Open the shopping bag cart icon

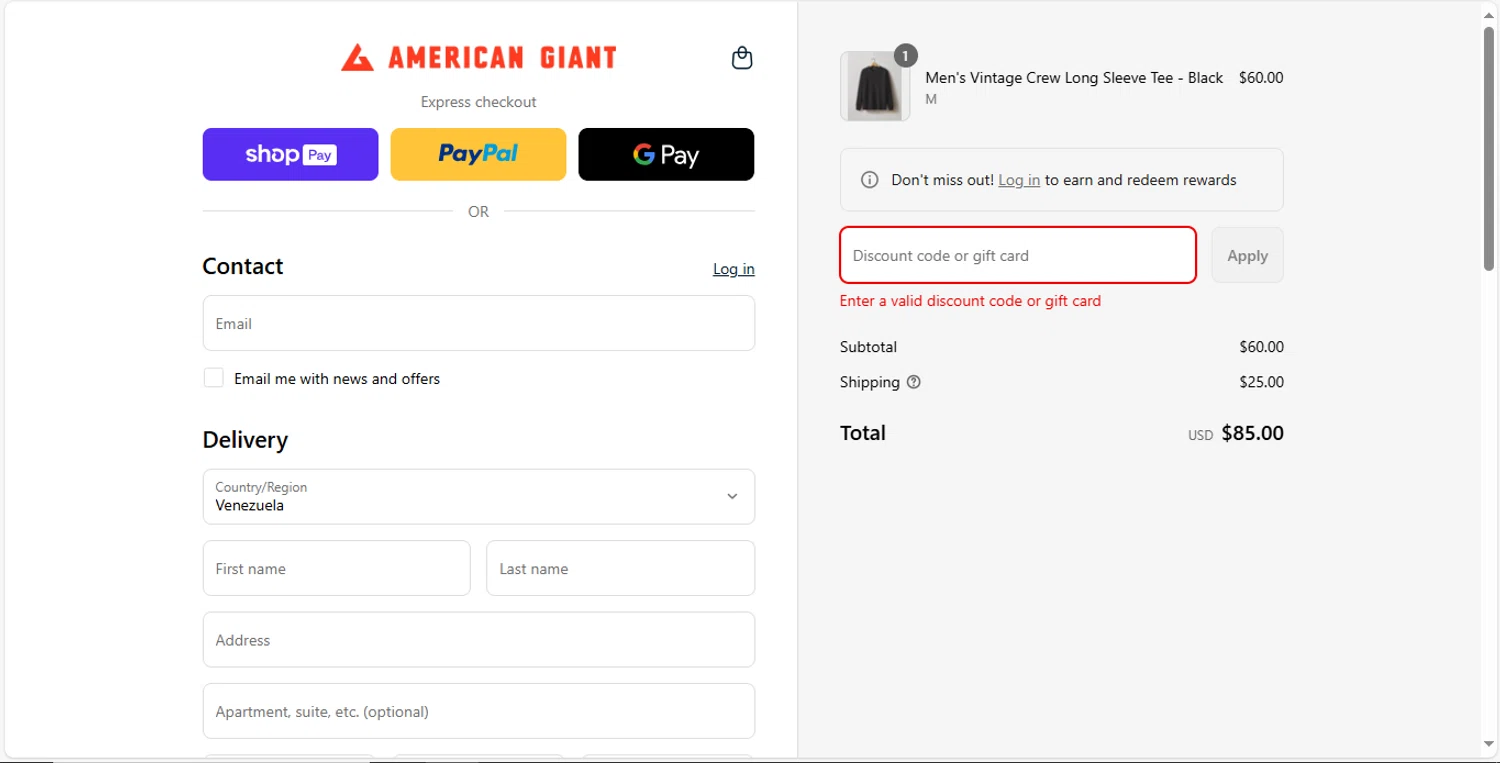coord(742,58)
